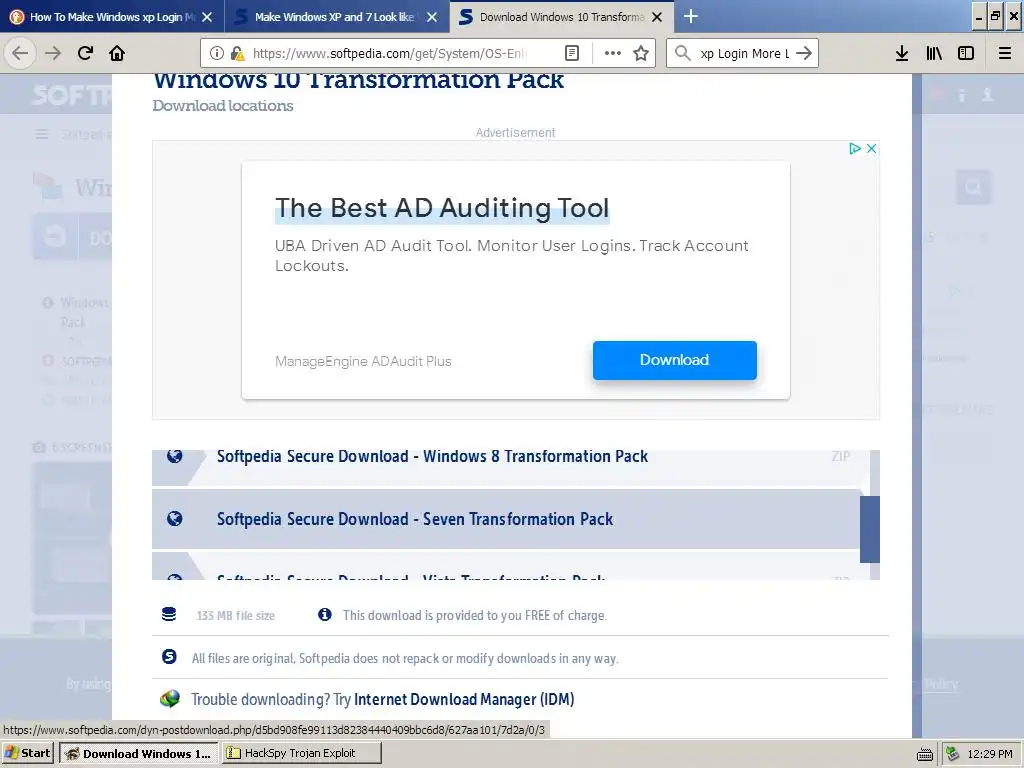Open Internet Download Manager (IDM) link
Image resolution: width=1024 pixels, height=768 pixels.
tap(464, 699)
